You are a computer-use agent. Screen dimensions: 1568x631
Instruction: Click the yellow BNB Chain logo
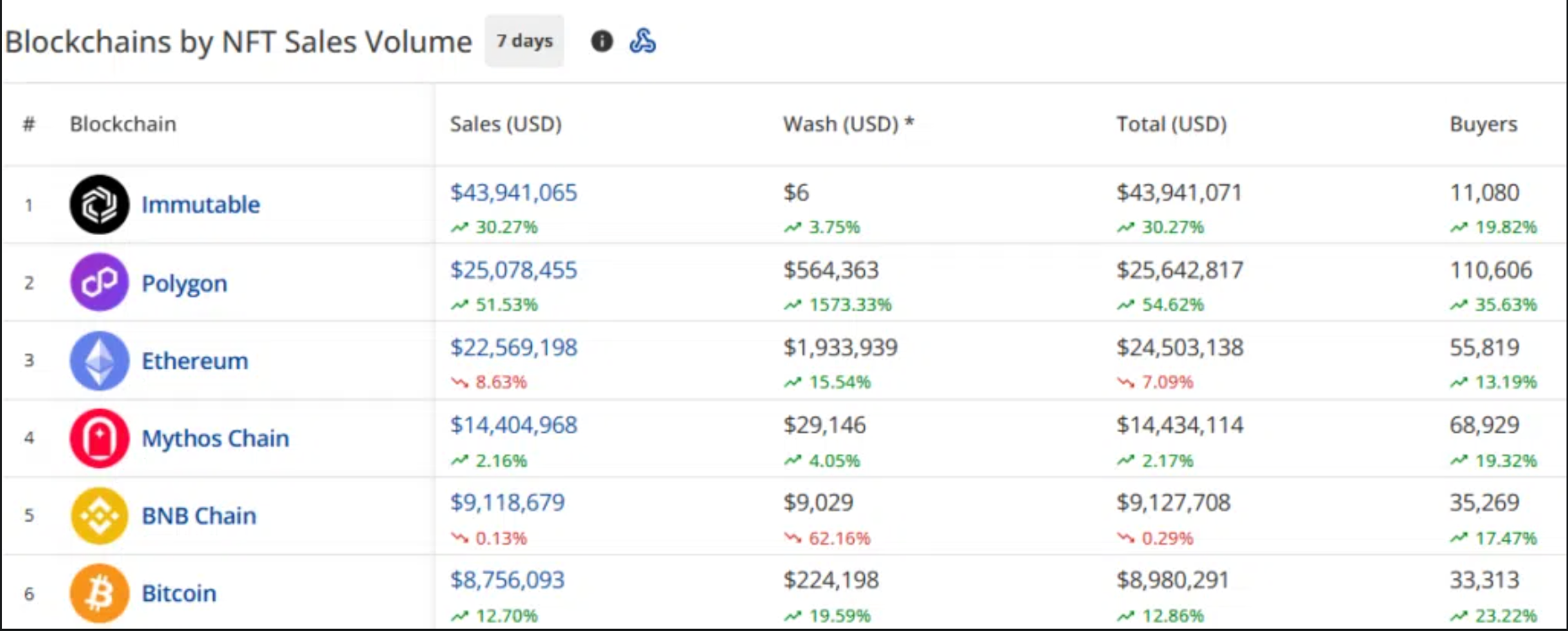[x=99, y=516]
